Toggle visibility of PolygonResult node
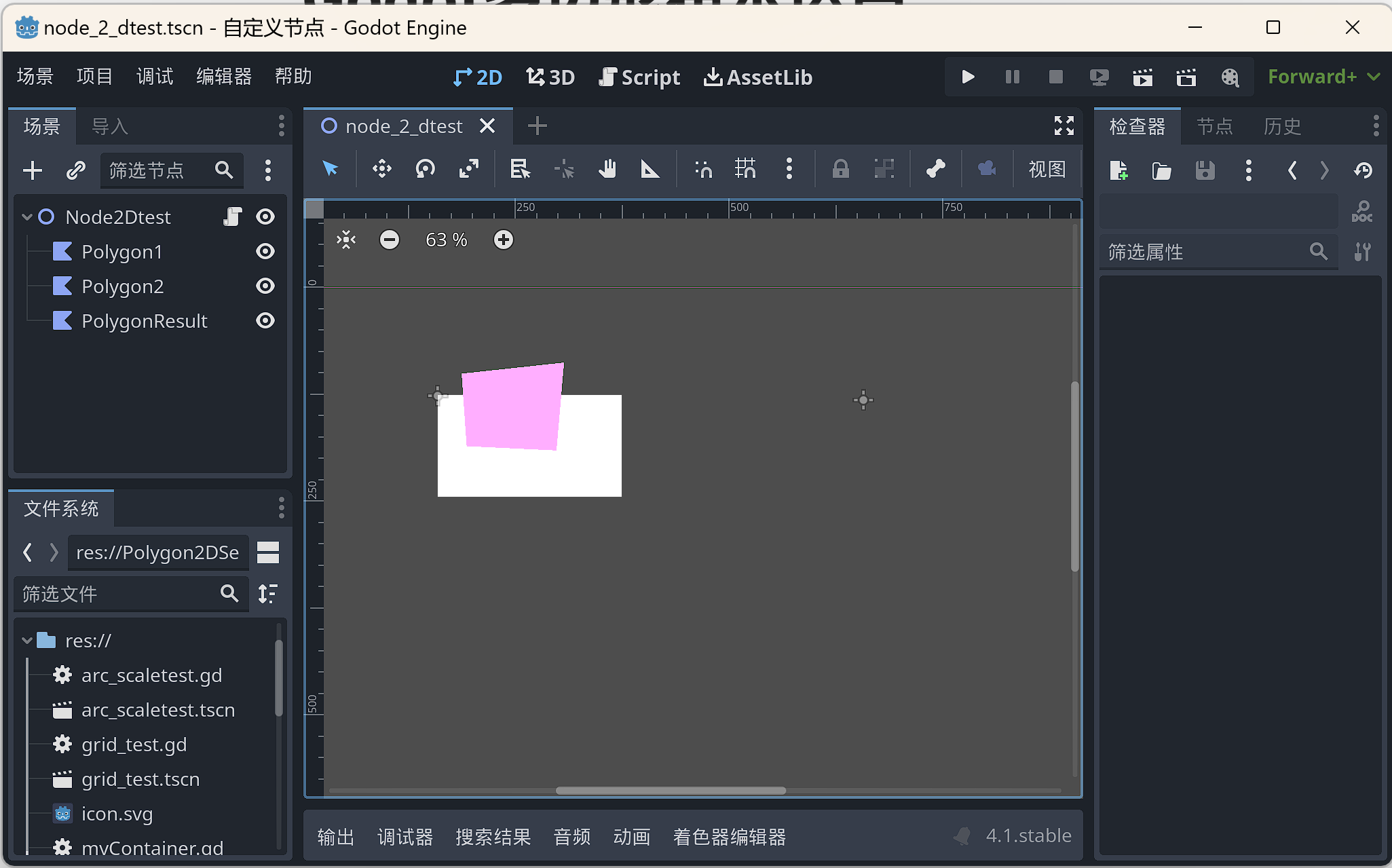 pos(265,321)
